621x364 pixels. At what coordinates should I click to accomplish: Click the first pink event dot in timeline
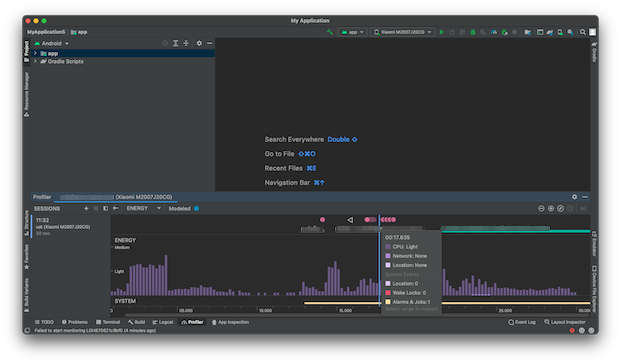[x=322, y=219]
